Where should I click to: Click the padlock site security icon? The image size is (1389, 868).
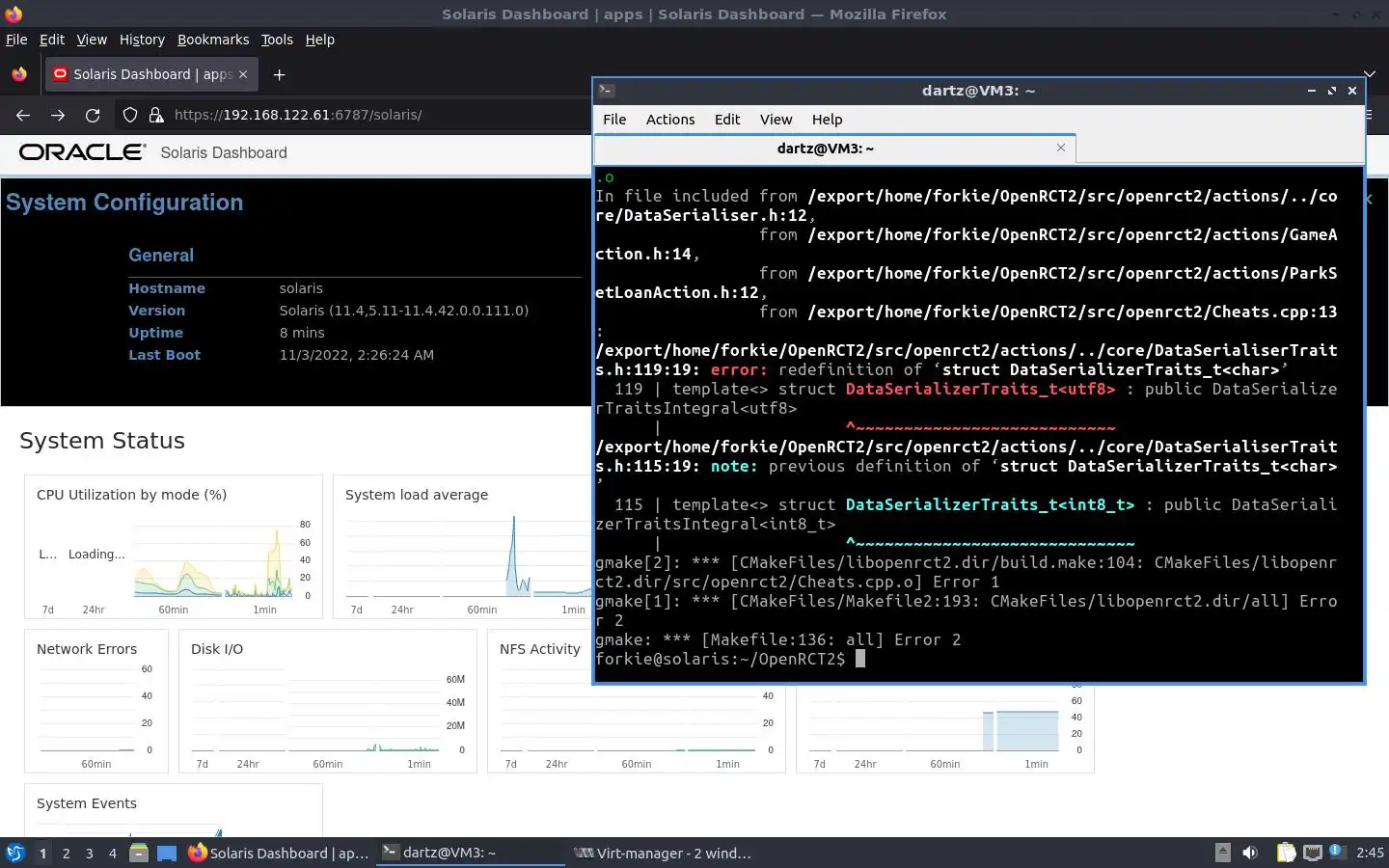pos(156,115)
